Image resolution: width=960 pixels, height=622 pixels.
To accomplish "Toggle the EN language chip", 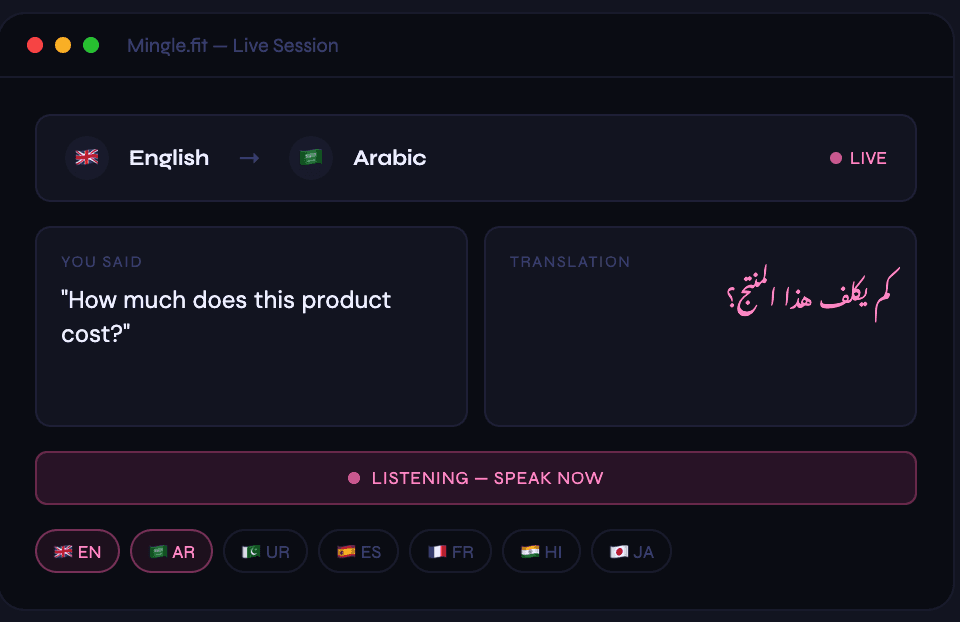I will point(78,552).
